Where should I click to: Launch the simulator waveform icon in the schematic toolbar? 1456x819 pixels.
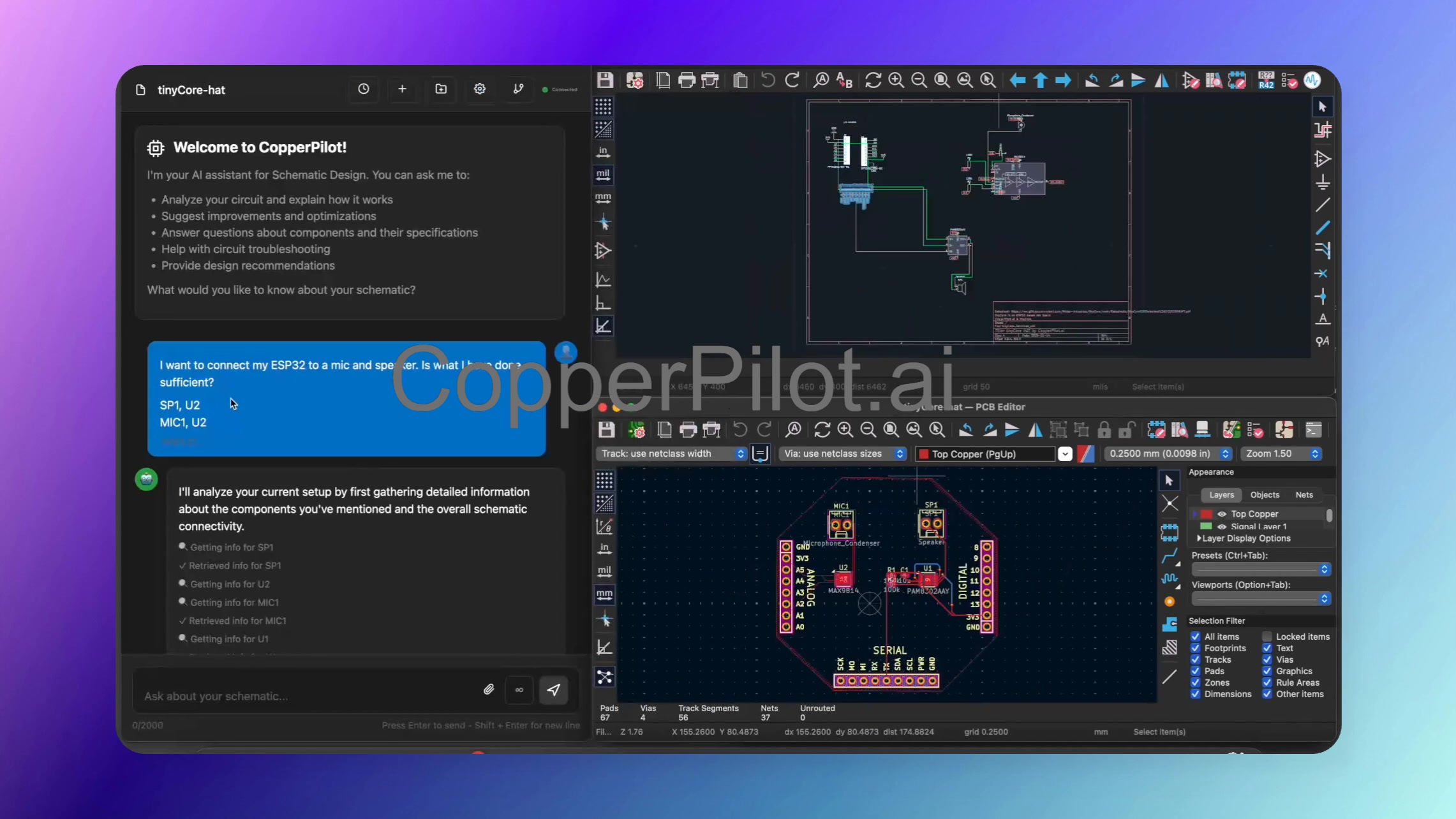click(1312, 80)
